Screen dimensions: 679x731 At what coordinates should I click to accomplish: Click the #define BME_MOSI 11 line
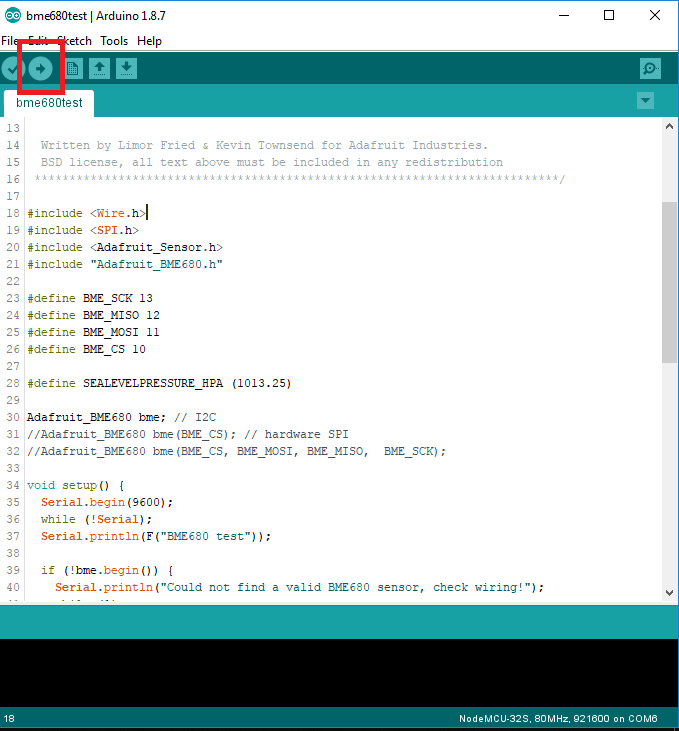(93, 332)
